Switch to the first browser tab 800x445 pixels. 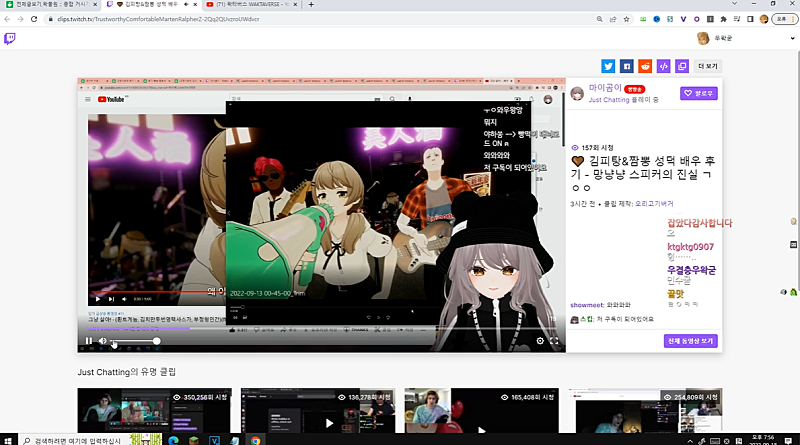(50, 5)
